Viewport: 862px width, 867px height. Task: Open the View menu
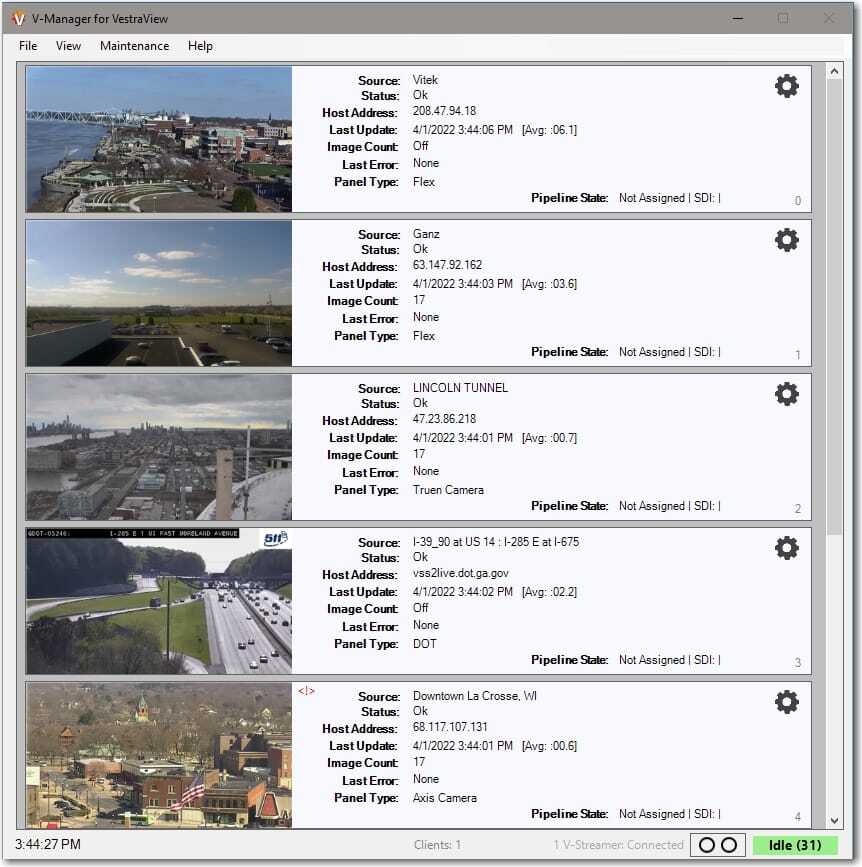(68, 46)
